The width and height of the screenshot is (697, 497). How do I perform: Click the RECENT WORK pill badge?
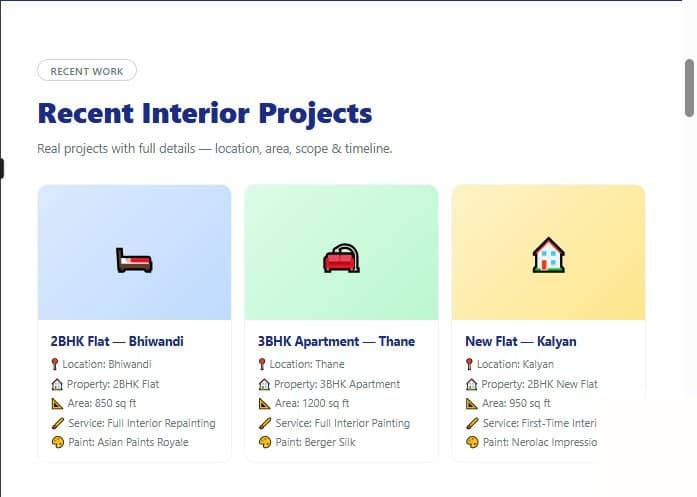click(x=87, y=71)
